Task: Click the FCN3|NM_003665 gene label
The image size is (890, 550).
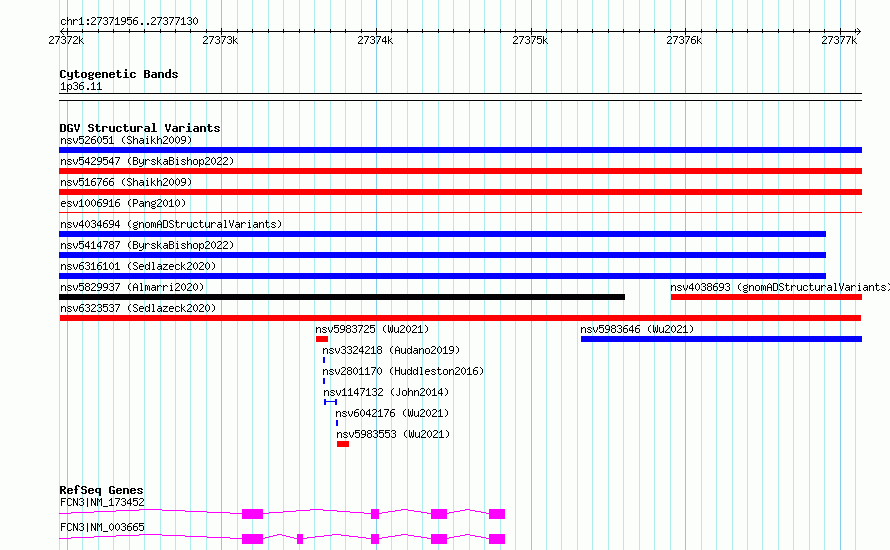Action: [102, 527]
